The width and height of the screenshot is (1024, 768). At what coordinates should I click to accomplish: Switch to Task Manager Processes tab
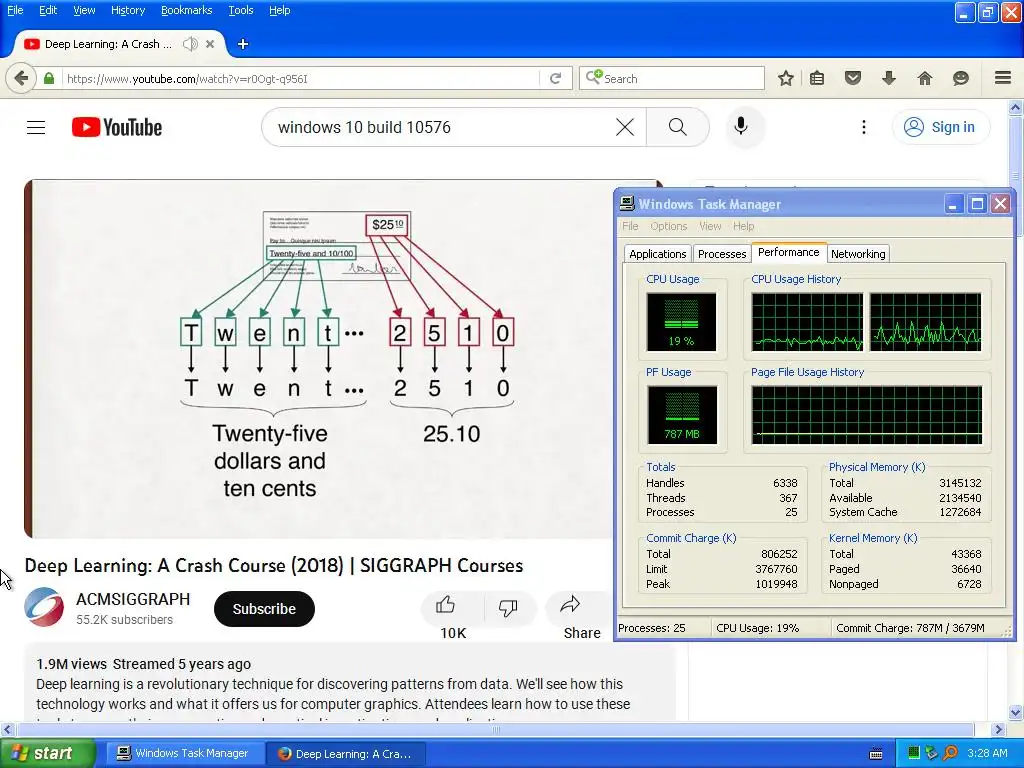pos(722,253)
